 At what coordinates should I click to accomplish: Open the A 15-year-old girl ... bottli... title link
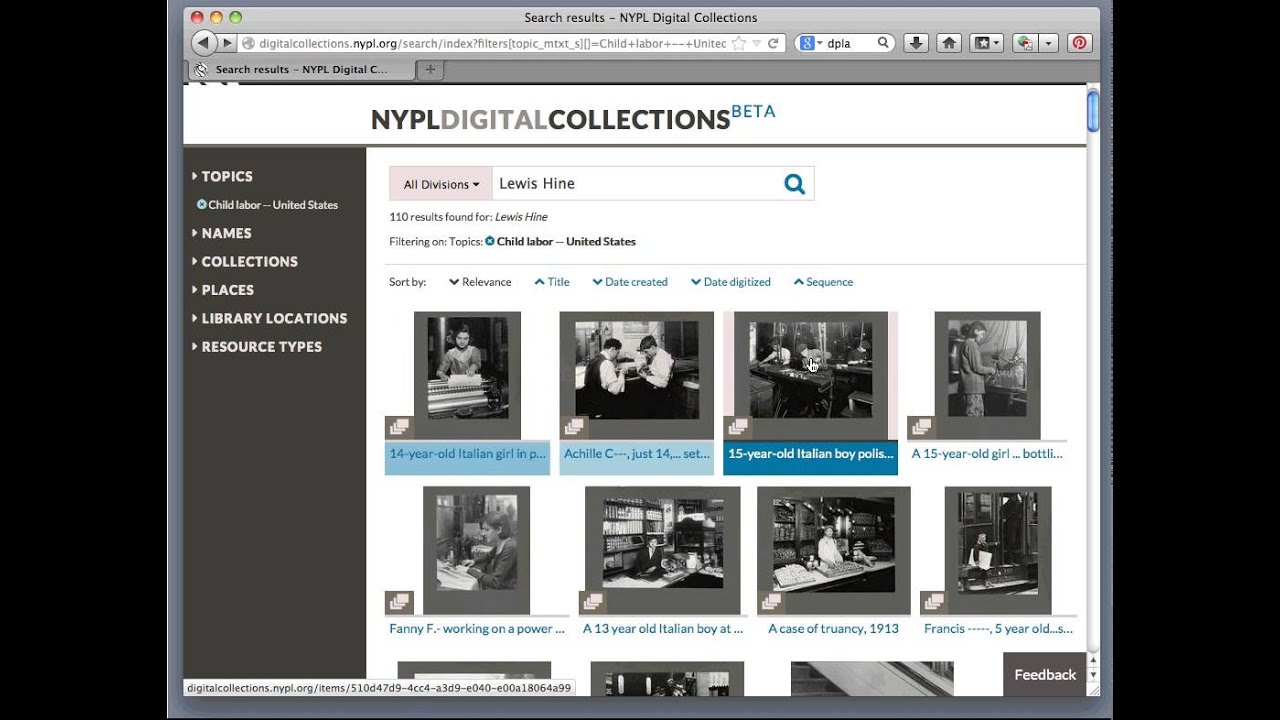(987, 454)
